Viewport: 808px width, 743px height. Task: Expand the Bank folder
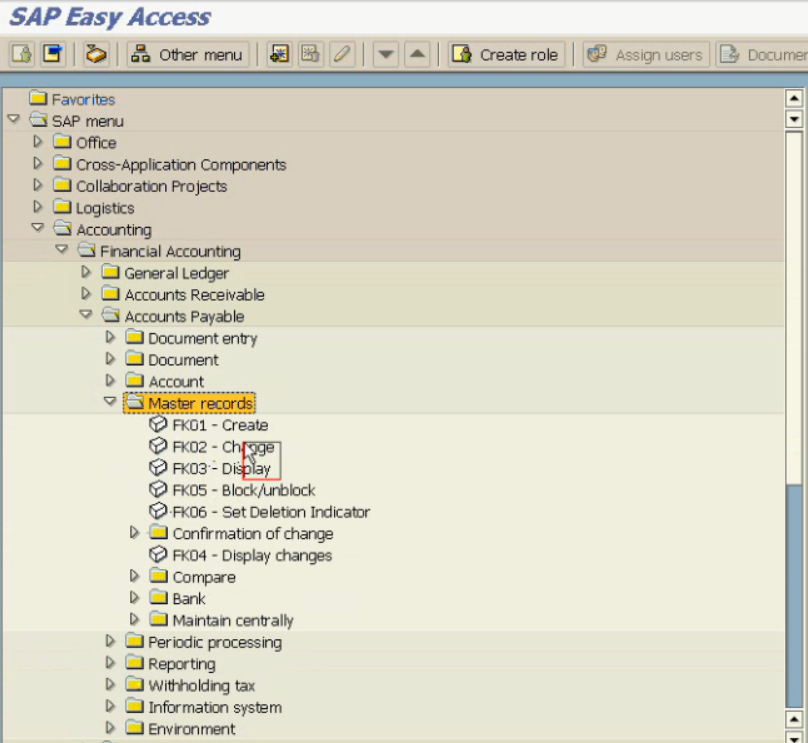point(134,597)
